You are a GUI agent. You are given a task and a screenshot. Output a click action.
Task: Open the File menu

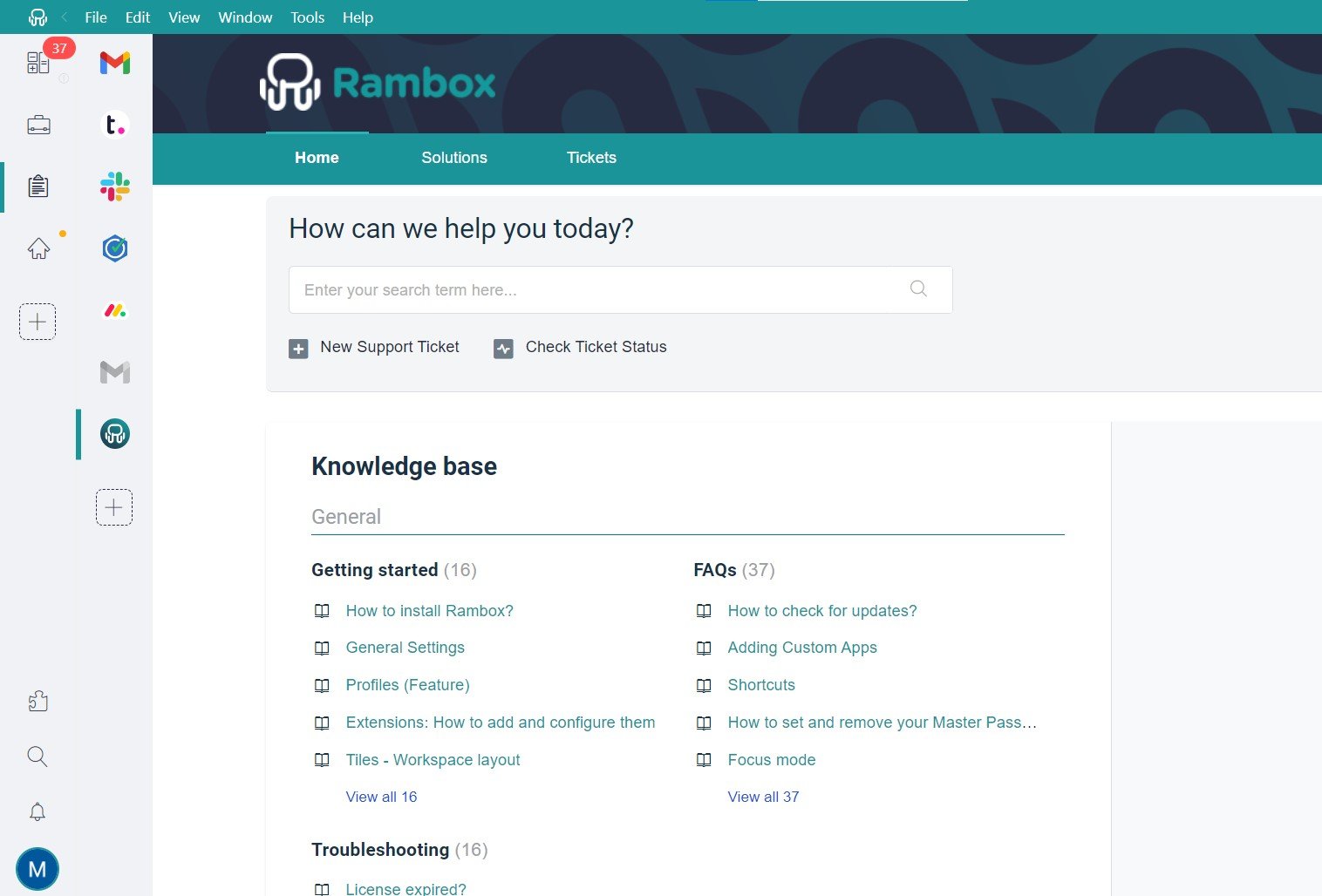[96, 17]
